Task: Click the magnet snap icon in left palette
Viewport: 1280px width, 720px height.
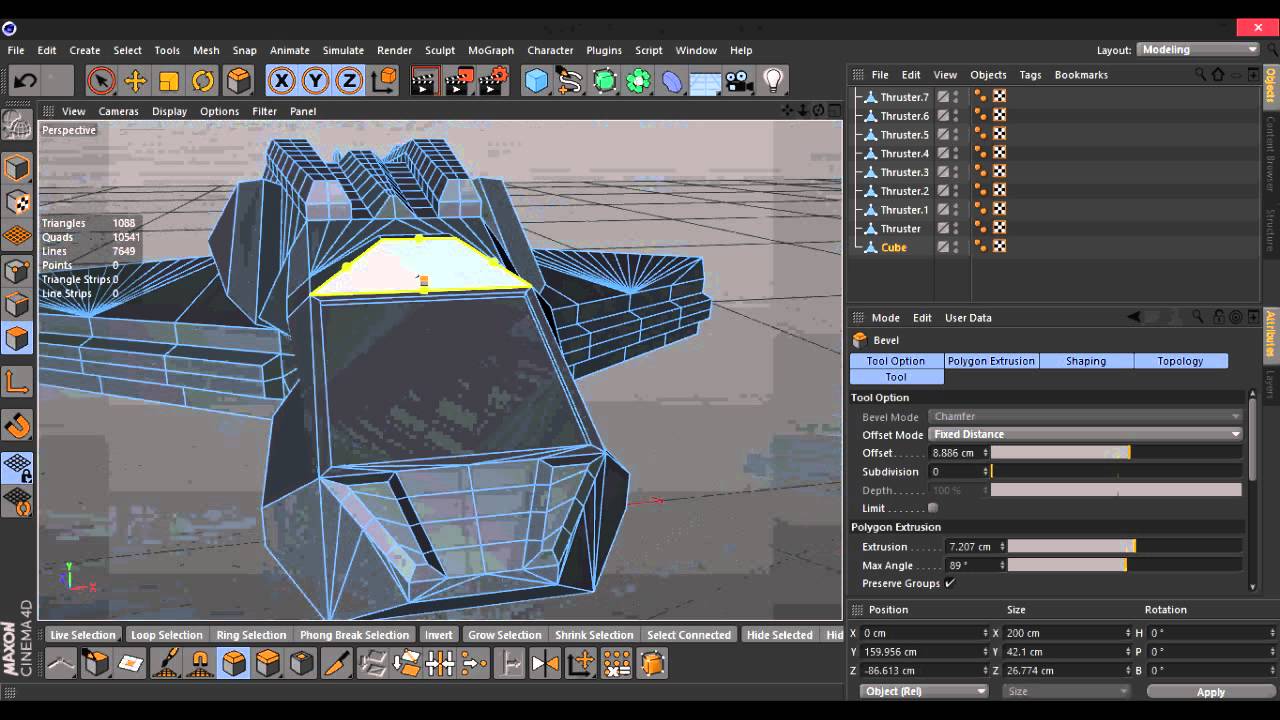Action: [18, 426]
